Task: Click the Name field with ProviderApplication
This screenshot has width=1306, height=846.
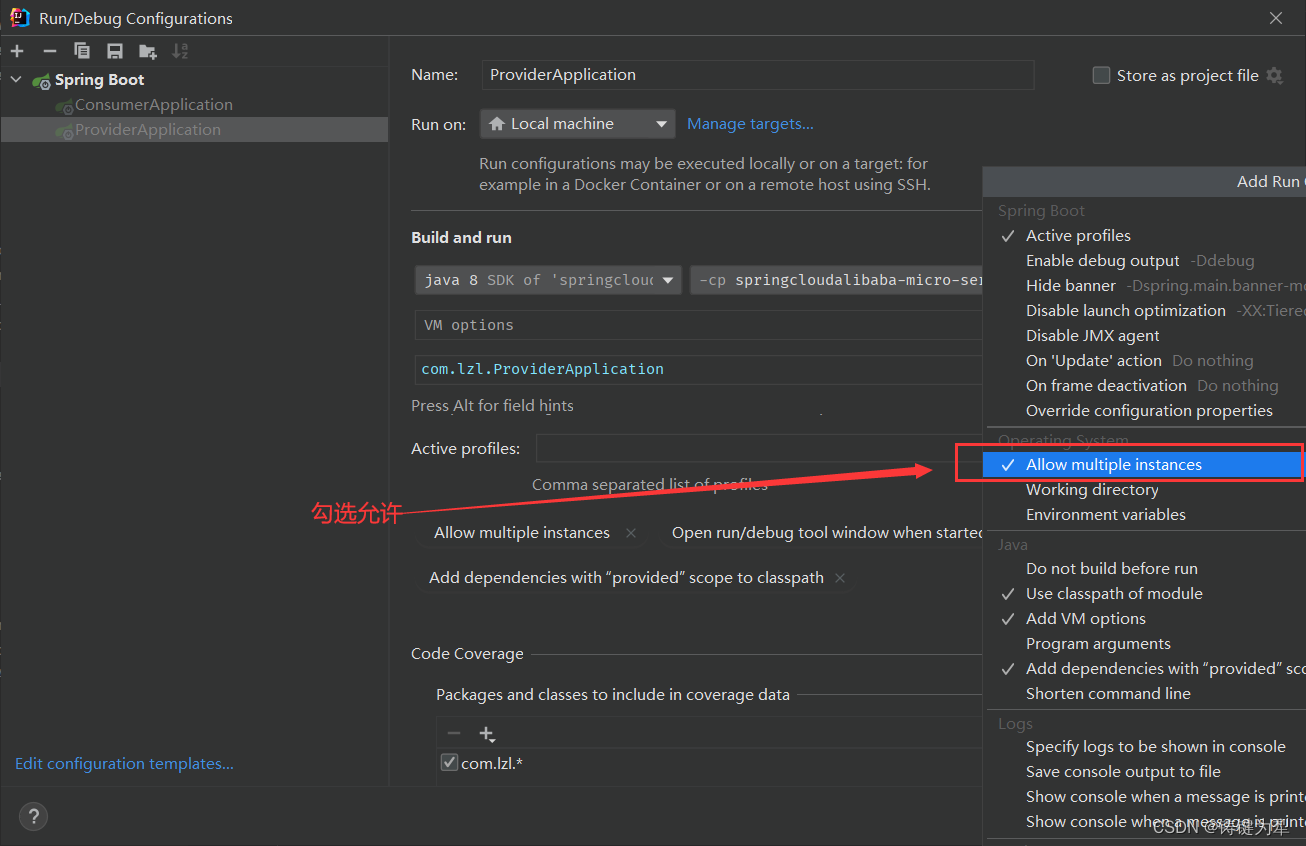Action: (x=758, y=75)
